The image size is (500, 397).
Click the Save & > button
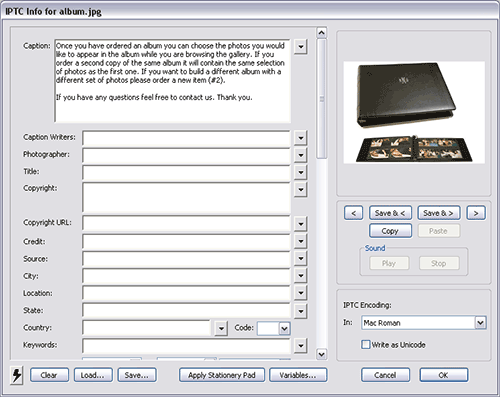tap(439, 213)
